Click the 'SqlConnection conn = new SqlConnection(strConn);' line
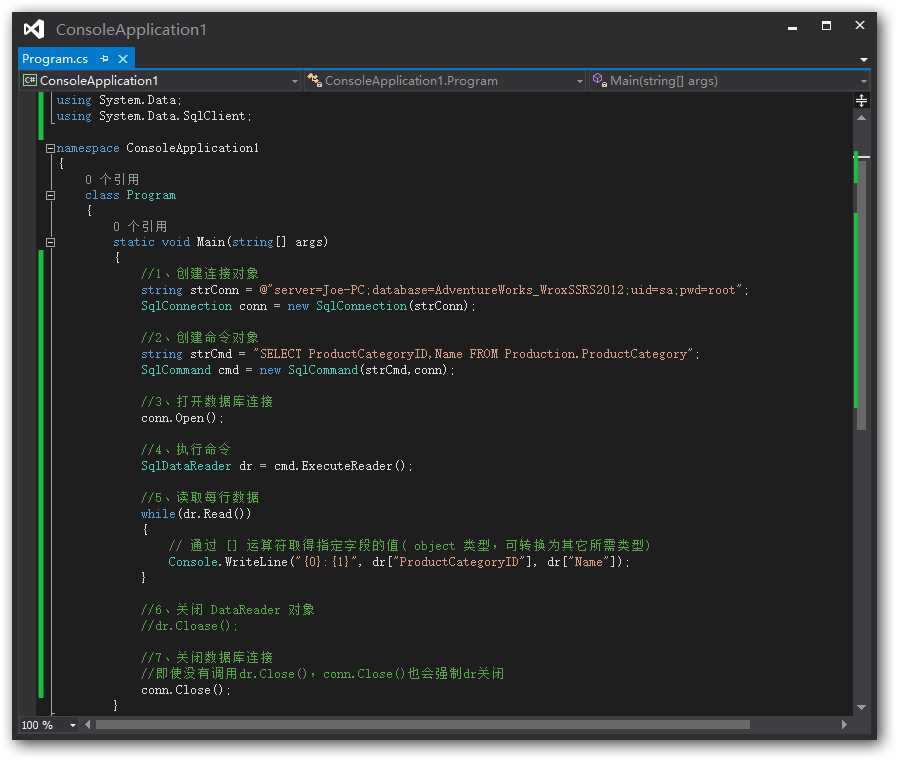Image resolution: width=897 pixels, height=760 pixels. coord(308,307)
